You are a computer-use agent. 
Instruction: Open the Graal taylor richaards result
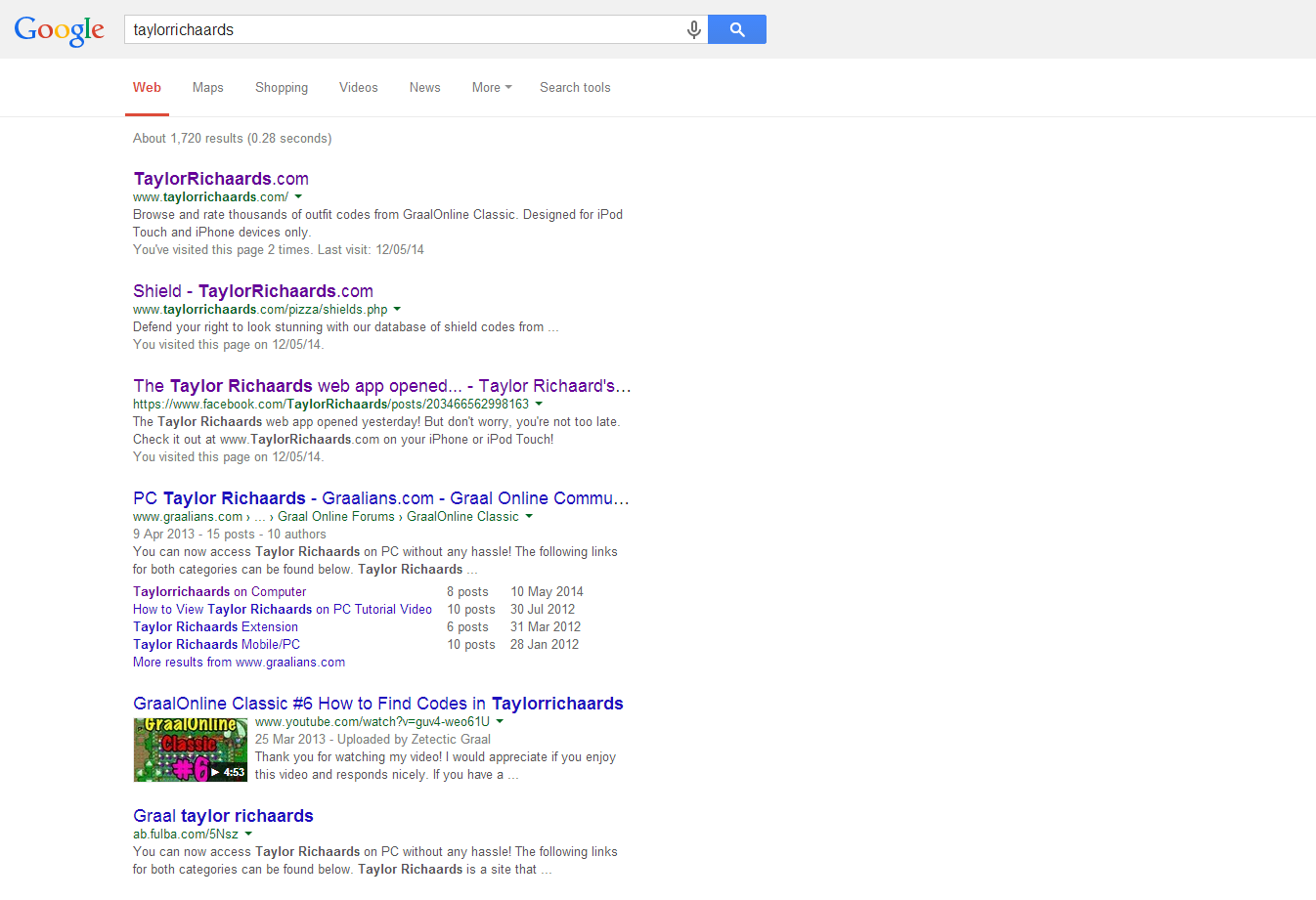tap(224, 816)
